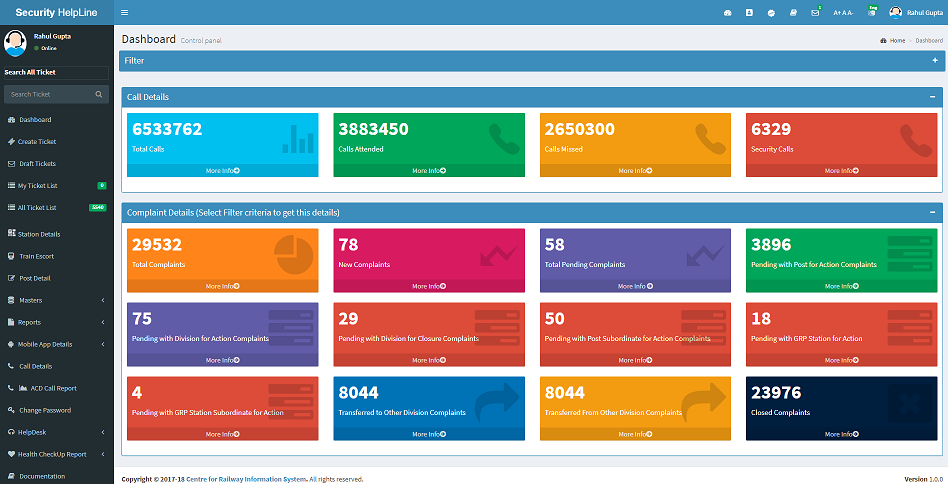
Task: Open More Info under Calls Missed
Action: tap(635, 171)
